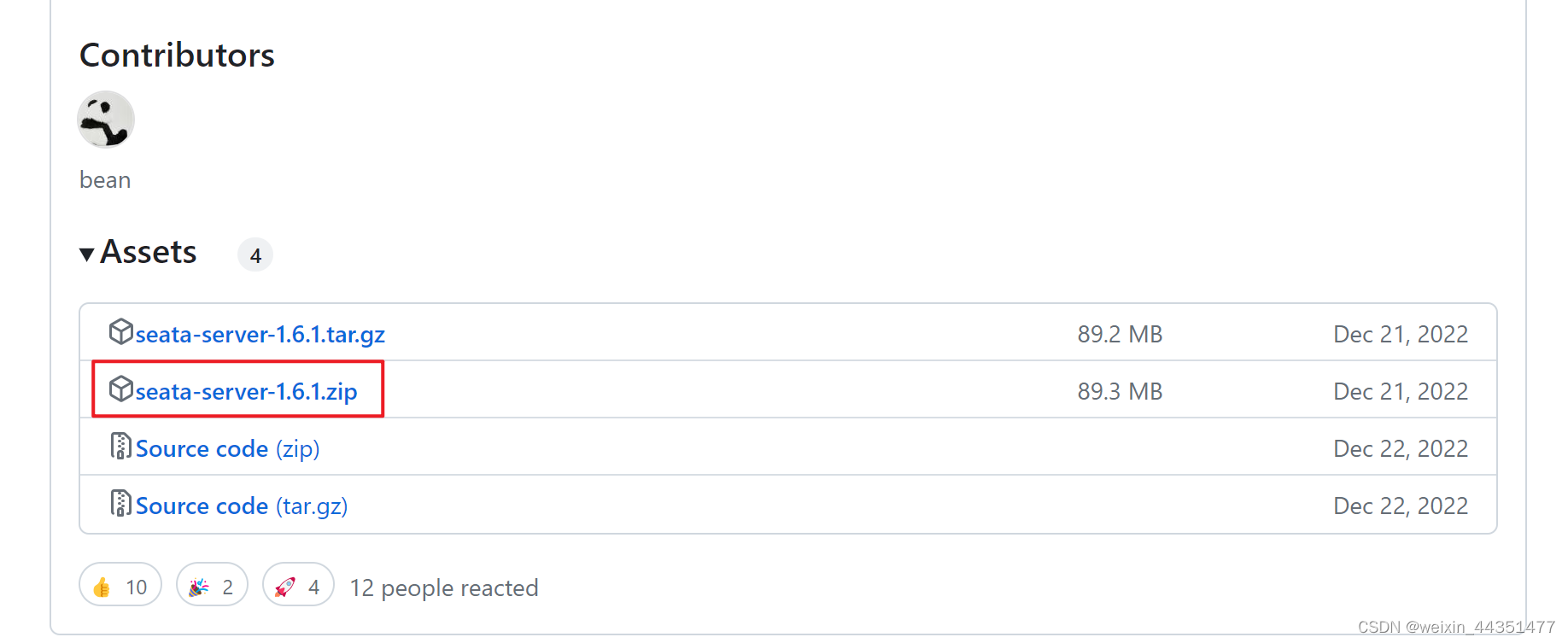Click the 12 people reacted text
Image resolution: width=1568 pixels, height=643 pixels.
[x=444, y=587]
